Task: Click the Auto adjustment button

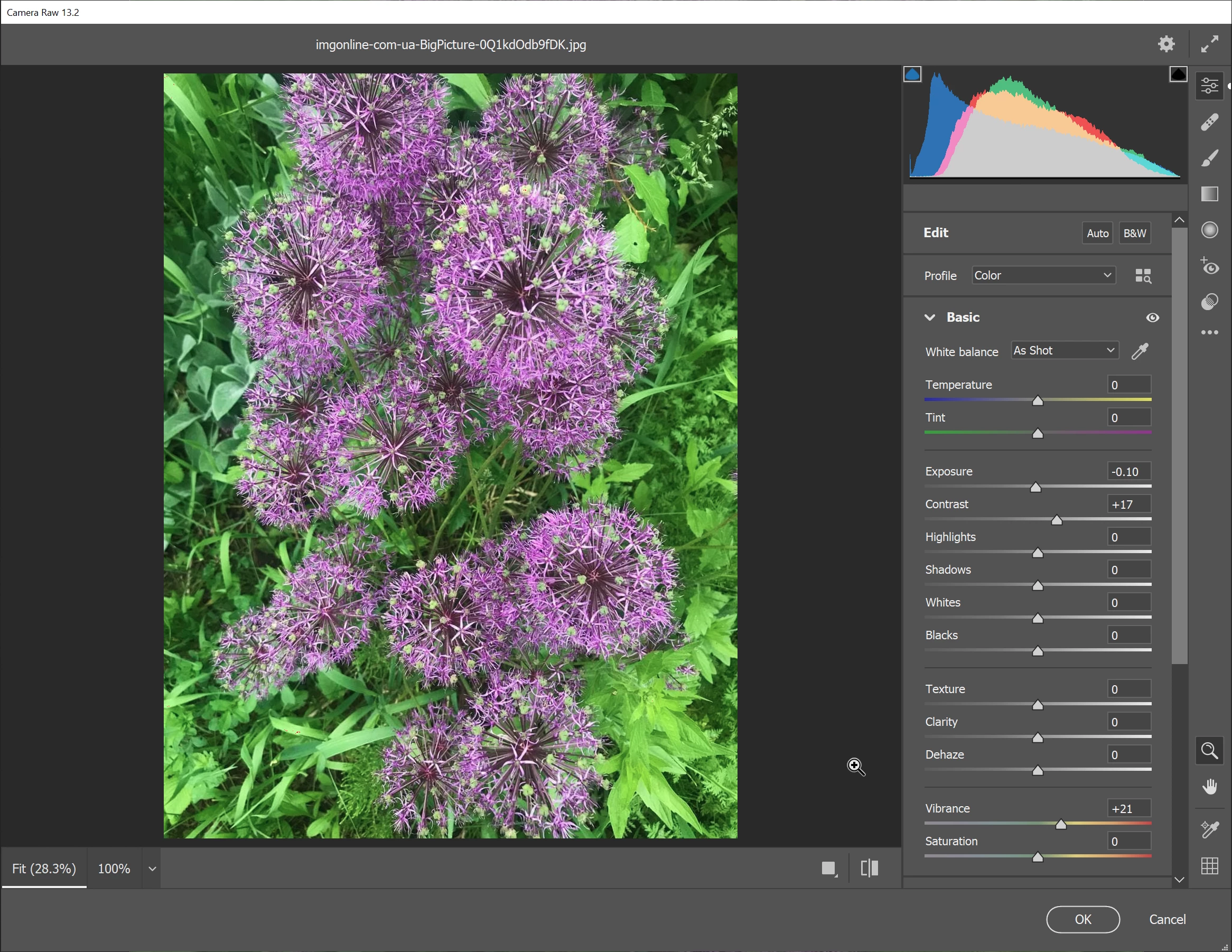Action: coord(1097,233)
